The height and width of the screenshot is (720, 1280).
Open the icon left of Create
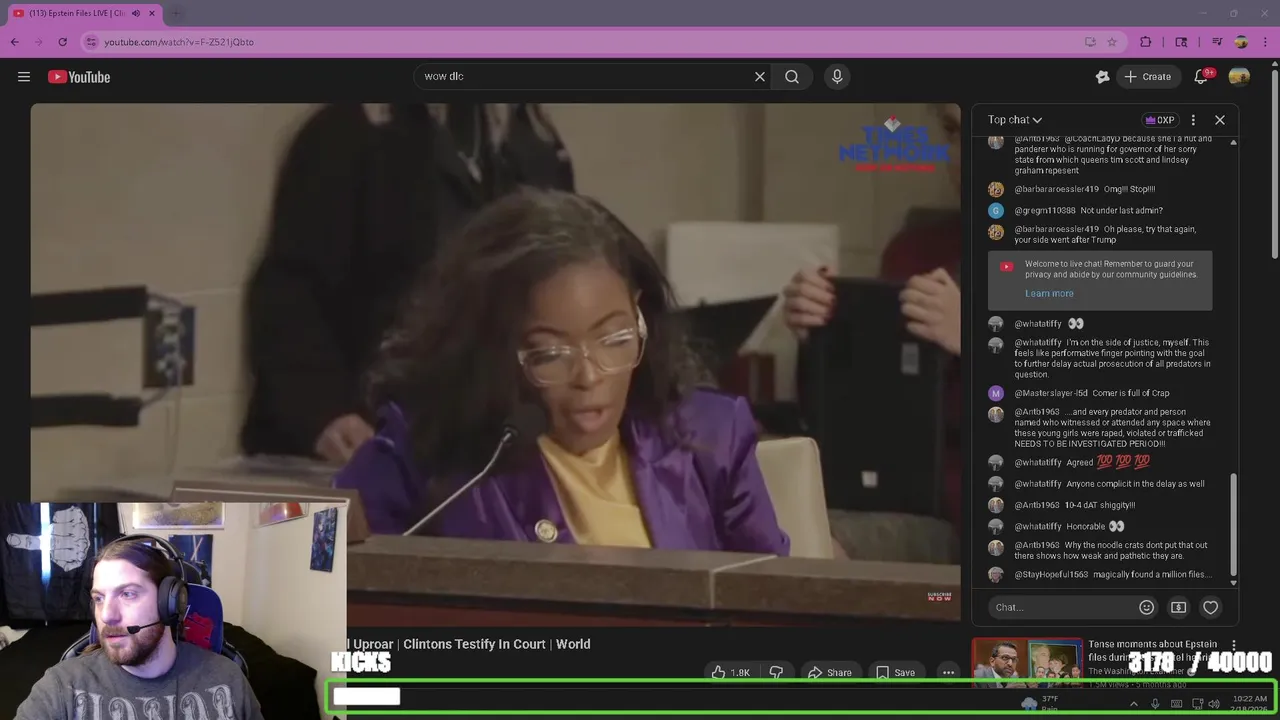point(1102,77)
